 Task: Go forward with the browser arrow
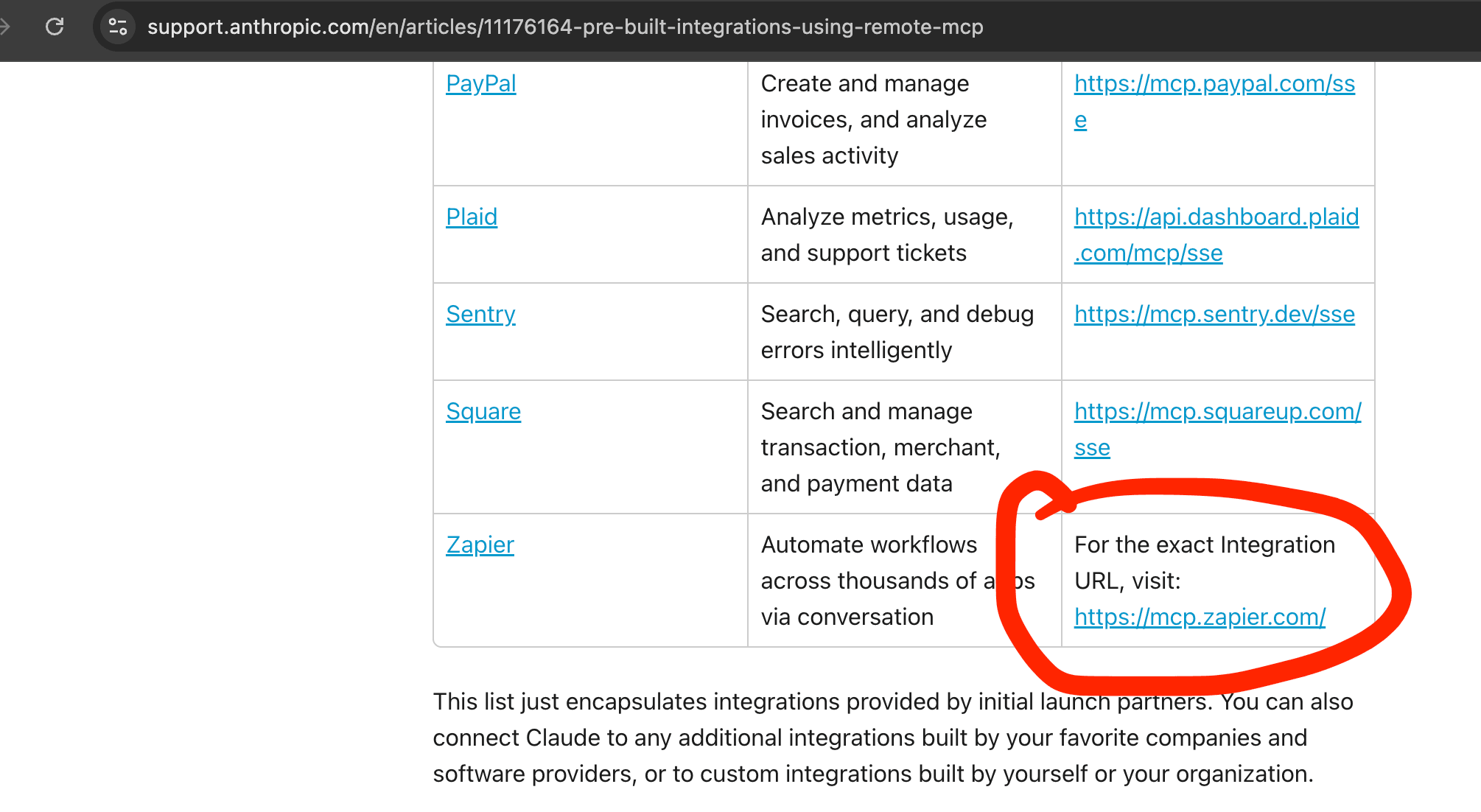pos(4,27)
